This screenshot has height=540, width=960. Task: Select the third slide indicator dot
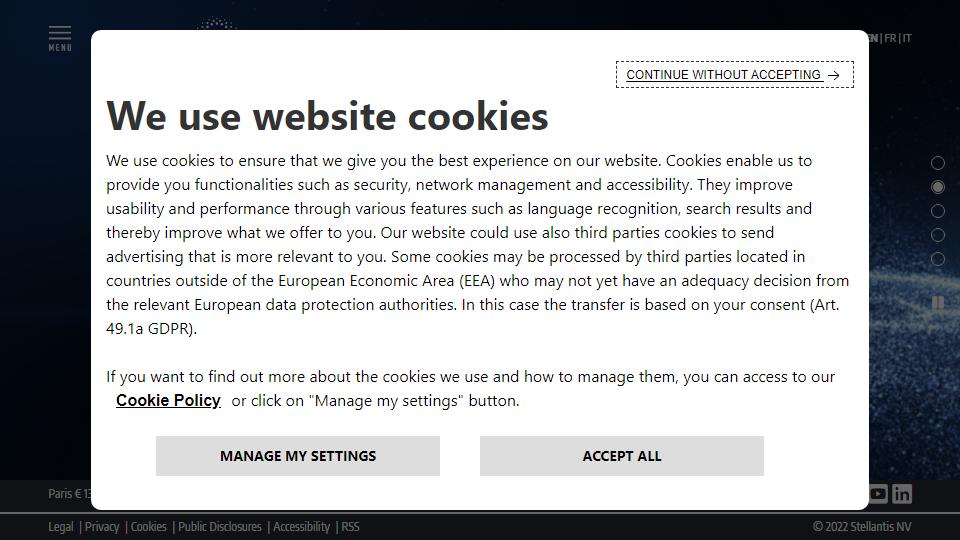(938, 211)
